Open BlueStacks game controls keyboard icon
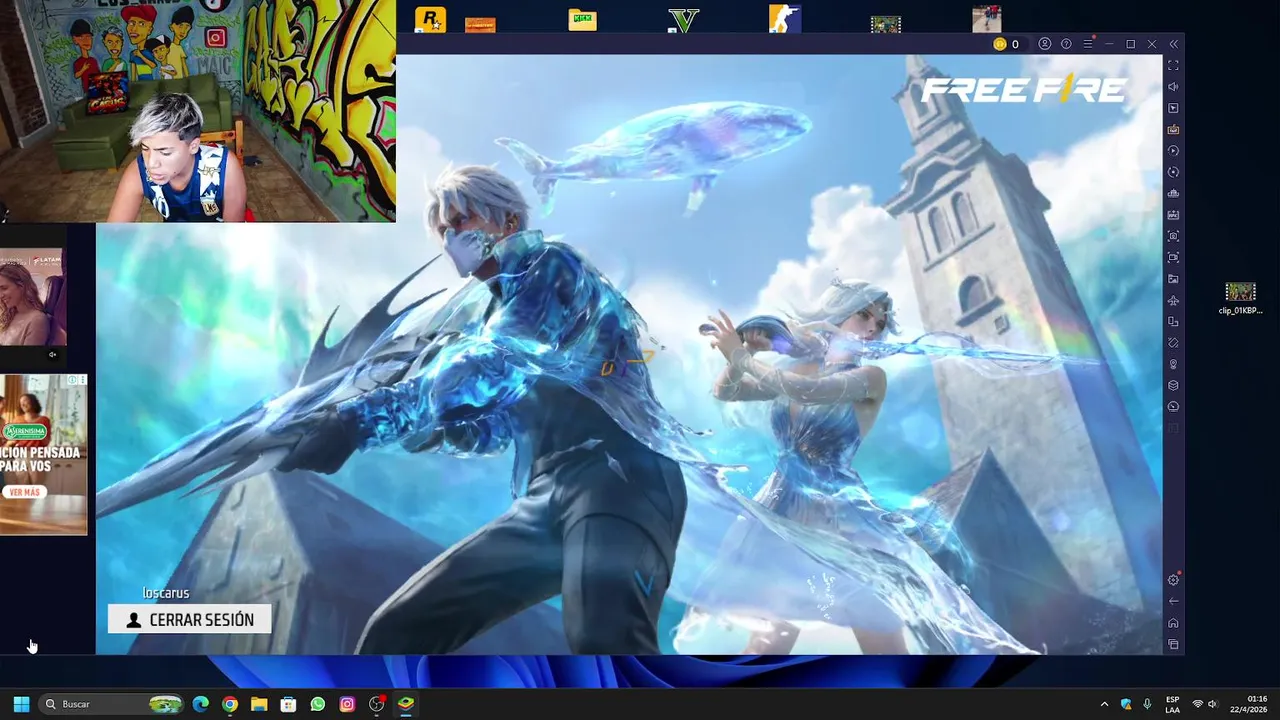This screenshot has width=1280, height=720. click(1174, 129)
